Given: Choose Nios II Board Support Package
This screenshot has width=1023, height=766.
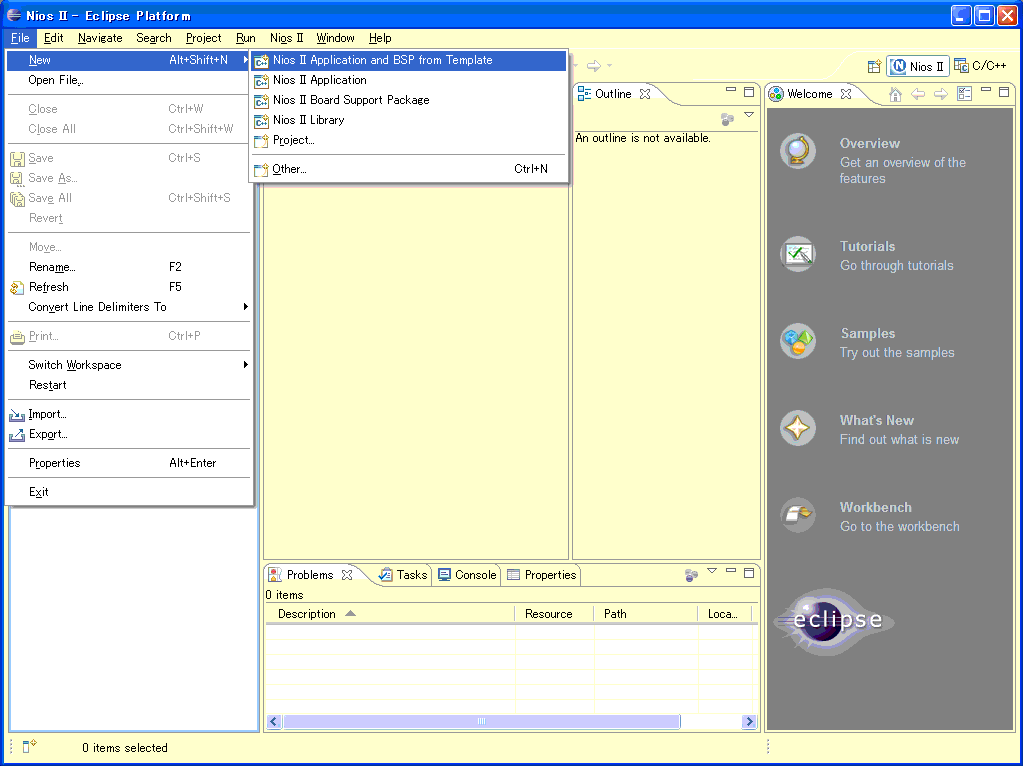Looking at the screenshot, I should click(409, 100).
